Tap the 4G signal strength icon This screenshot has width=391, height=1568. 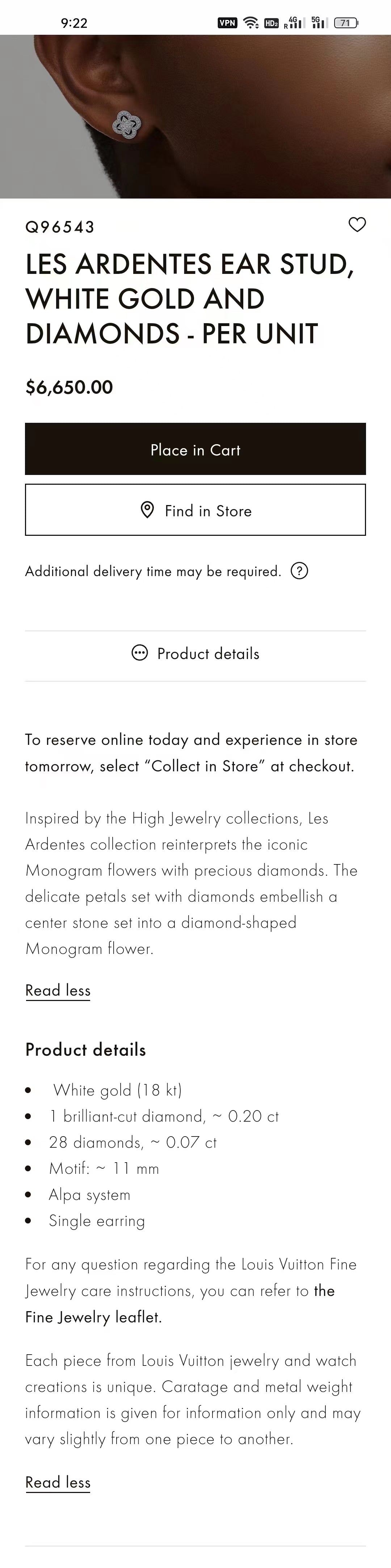294,23
